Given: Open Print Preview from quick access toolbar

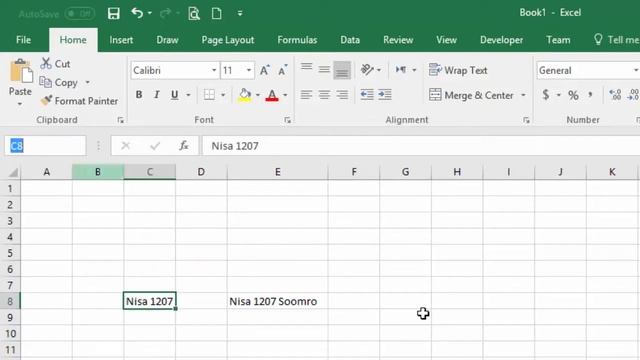Looking at the screenshot, I should point(194,13).
